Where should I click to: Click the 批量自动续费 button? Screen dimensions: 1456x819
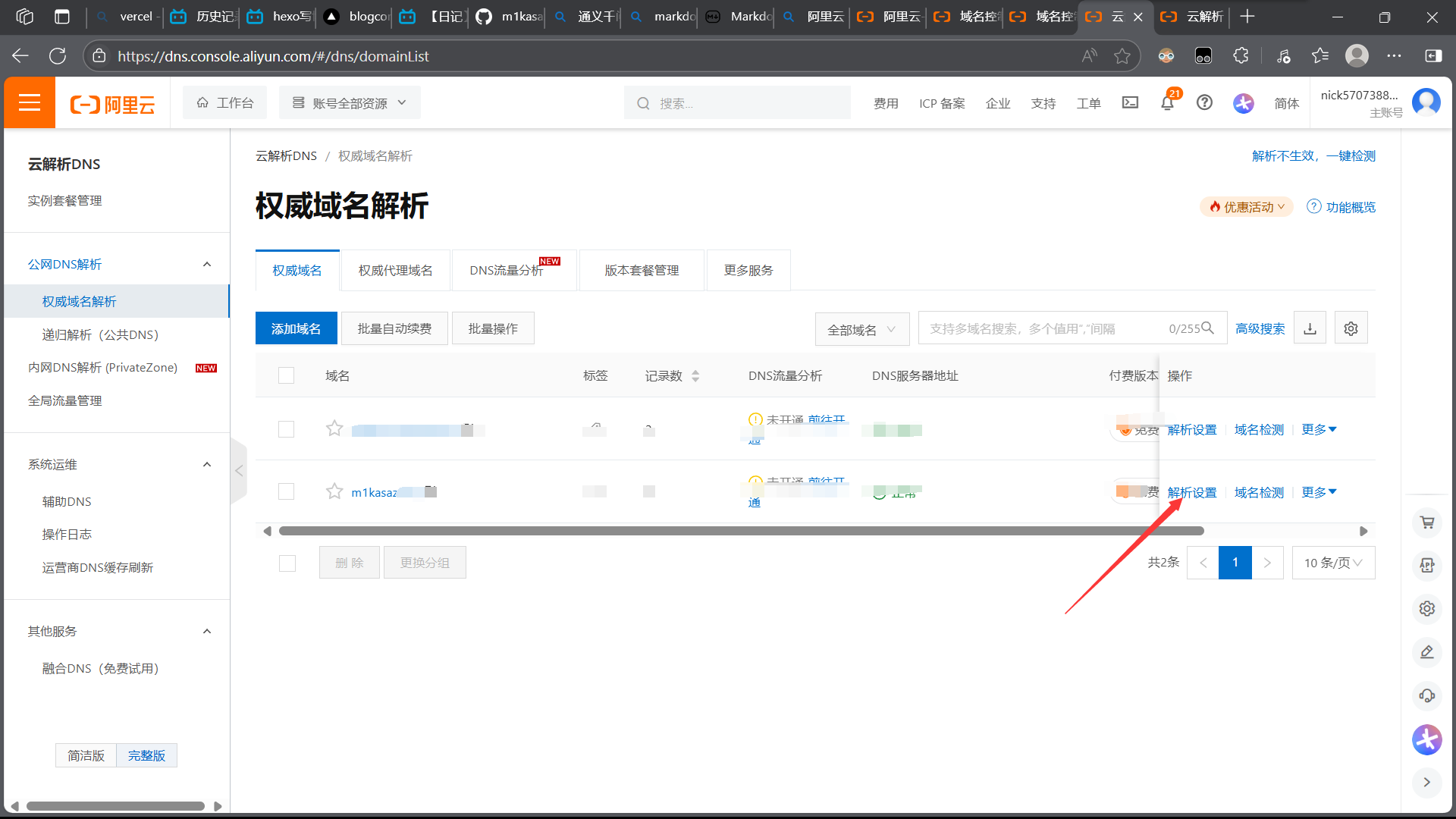click(394, 328)
